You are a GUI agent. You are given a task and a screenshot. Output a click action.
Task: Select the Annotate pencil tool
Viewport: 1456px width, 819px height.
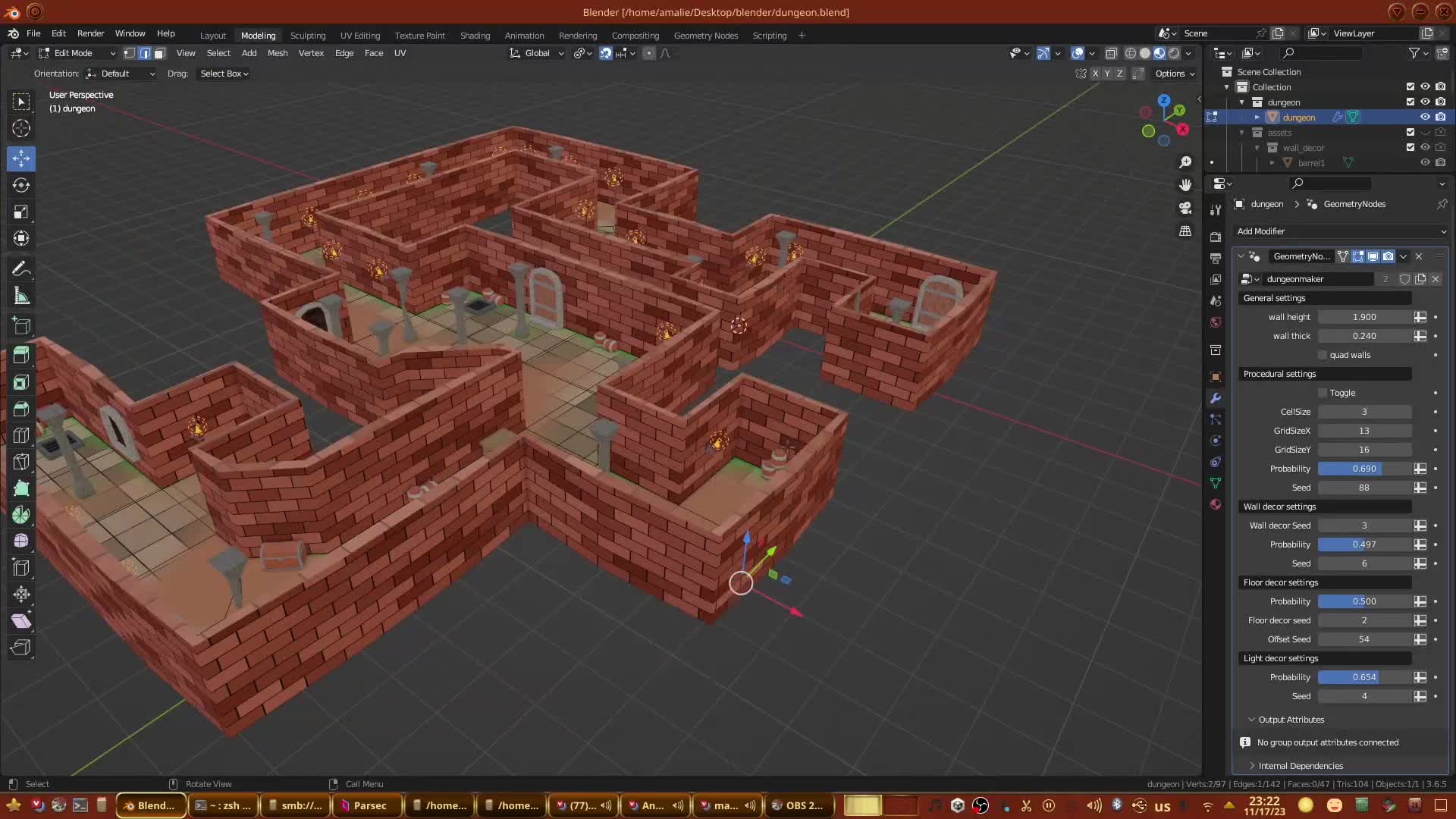(21, 269)
